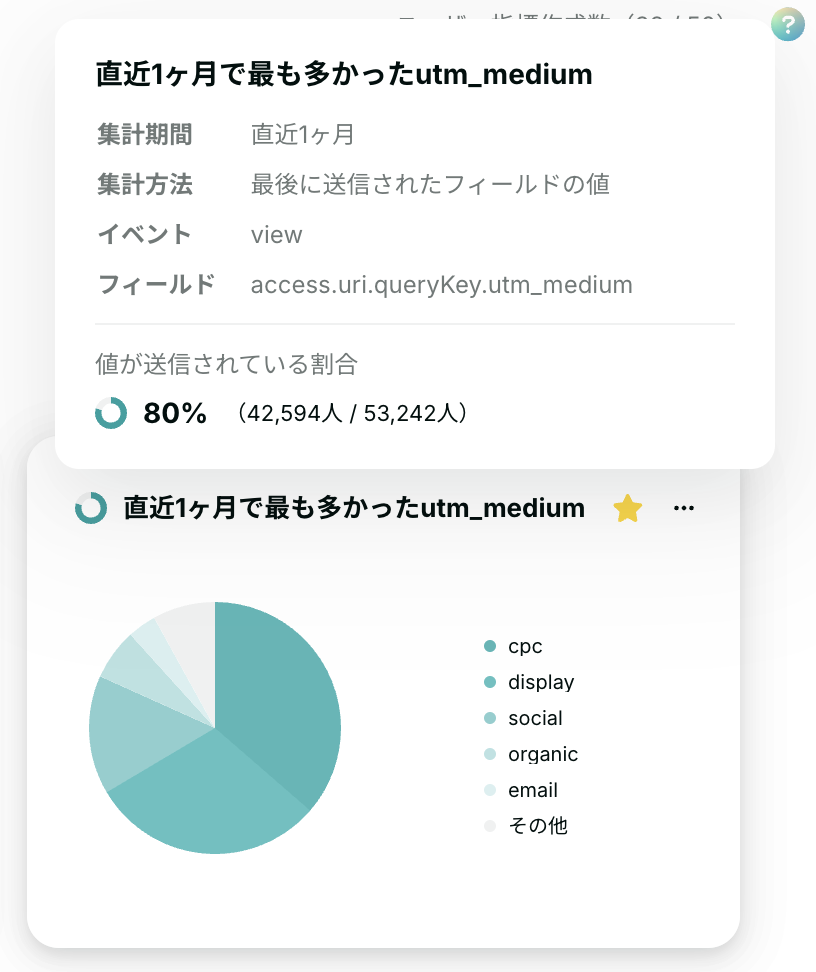Click the email legend color dot
The width and height of the screenshot is (816, 972).
[490, 790]
